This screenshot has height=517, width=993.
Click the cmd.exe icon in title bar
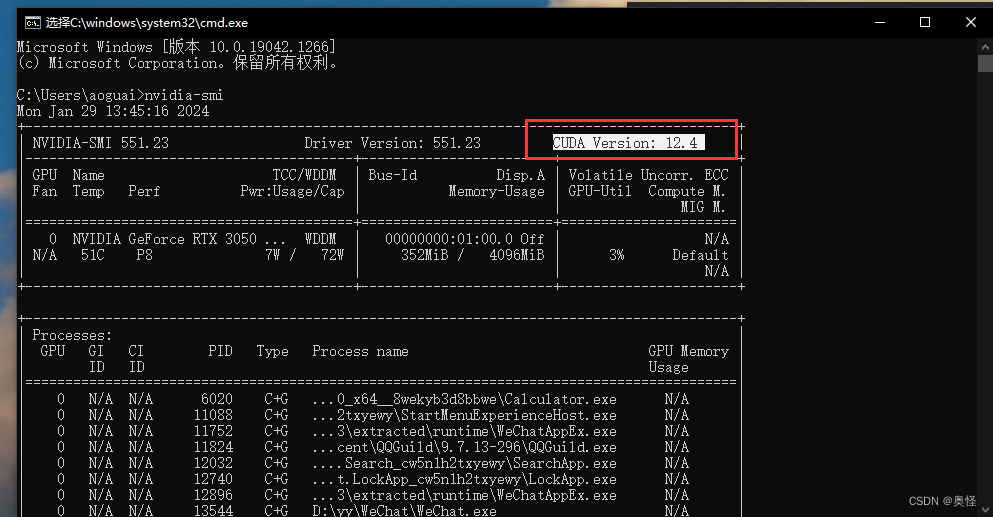[x=32, y=23]
